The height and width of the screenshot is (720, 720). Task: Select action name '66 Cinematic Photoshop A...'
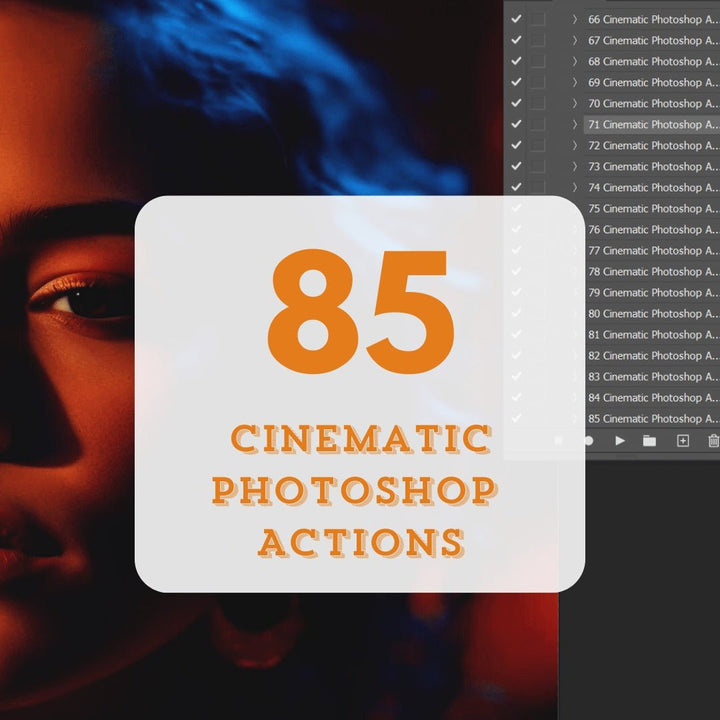pyautogui.click(x=653, y=19)
